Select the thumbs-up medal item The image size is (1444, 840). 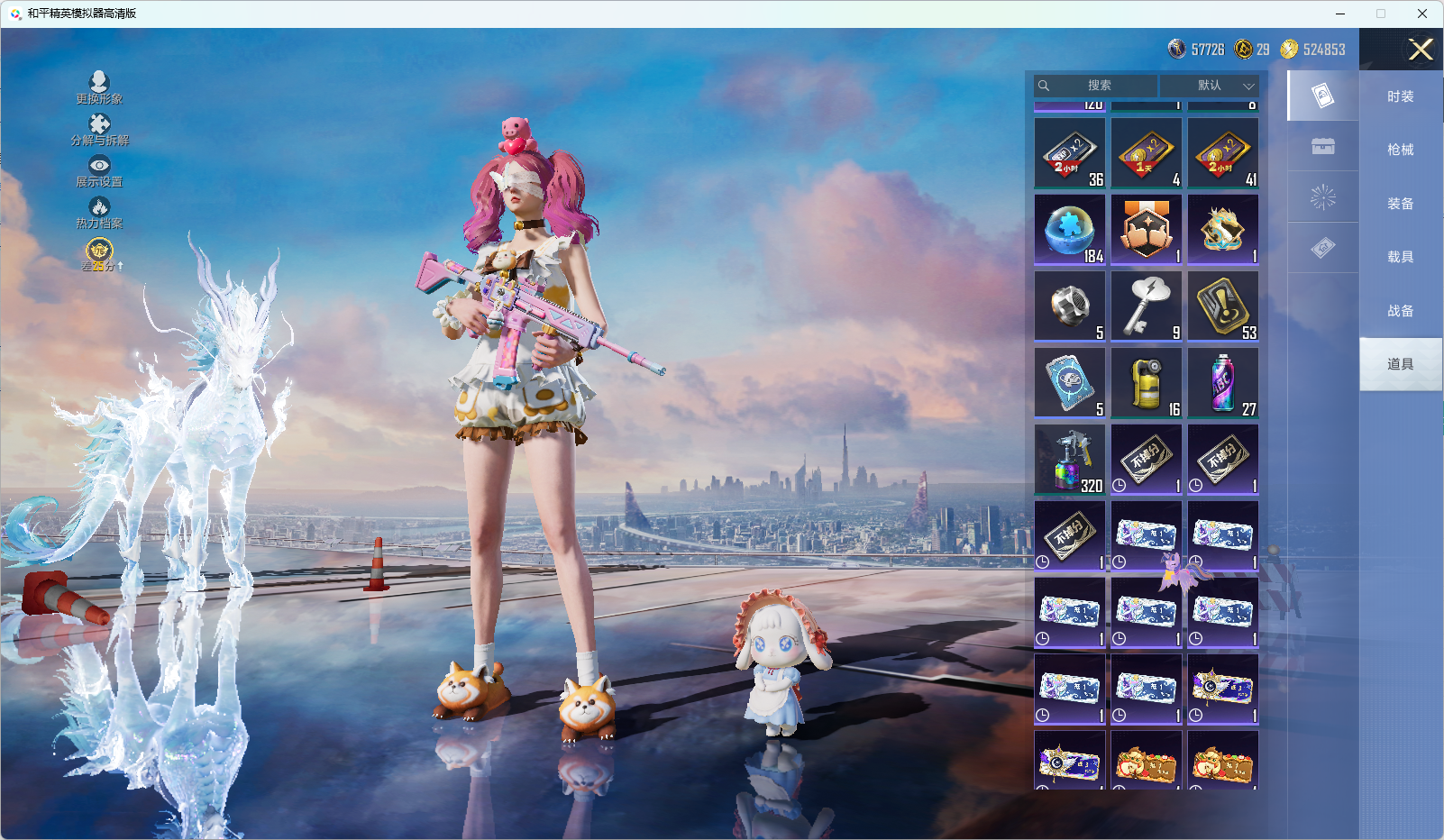pyautogui.click(x=1147, y=230)
